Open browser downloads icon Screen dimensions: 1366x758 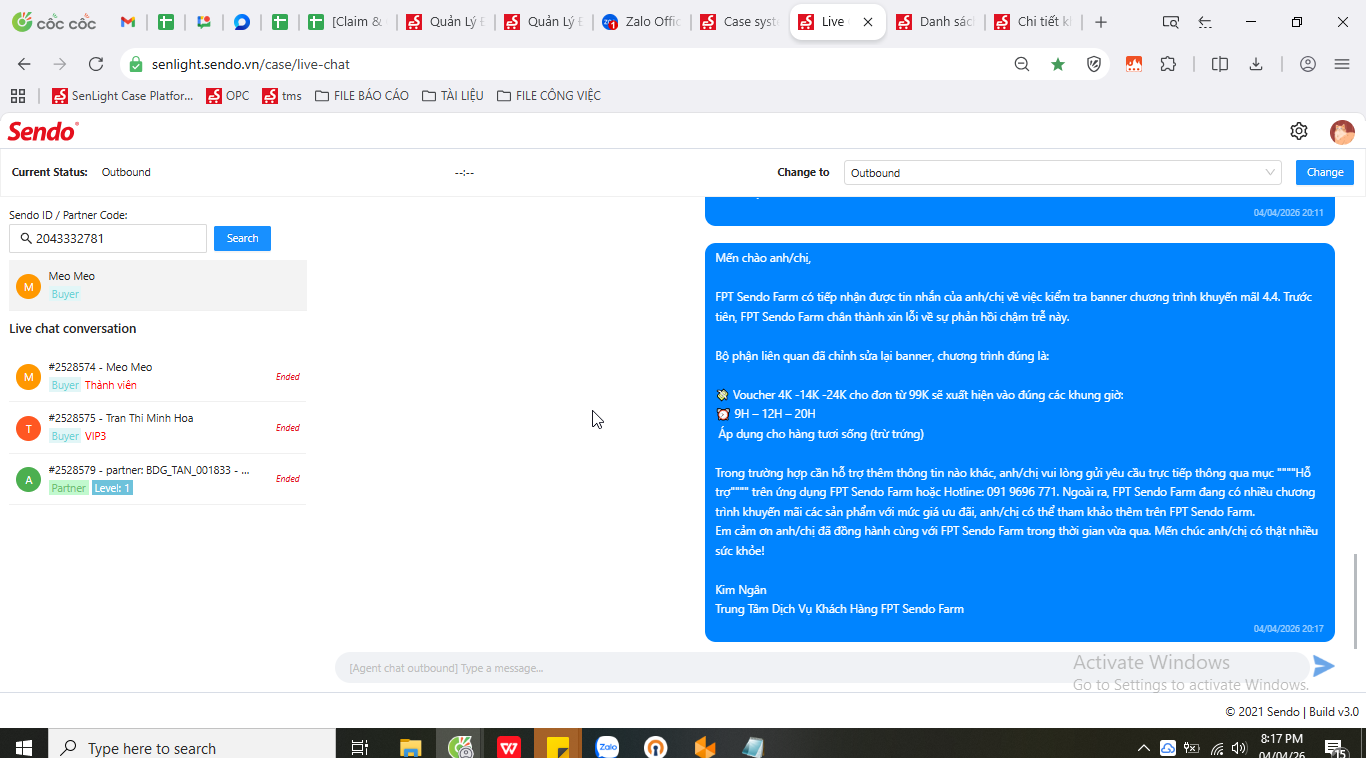click(1256, 64)
